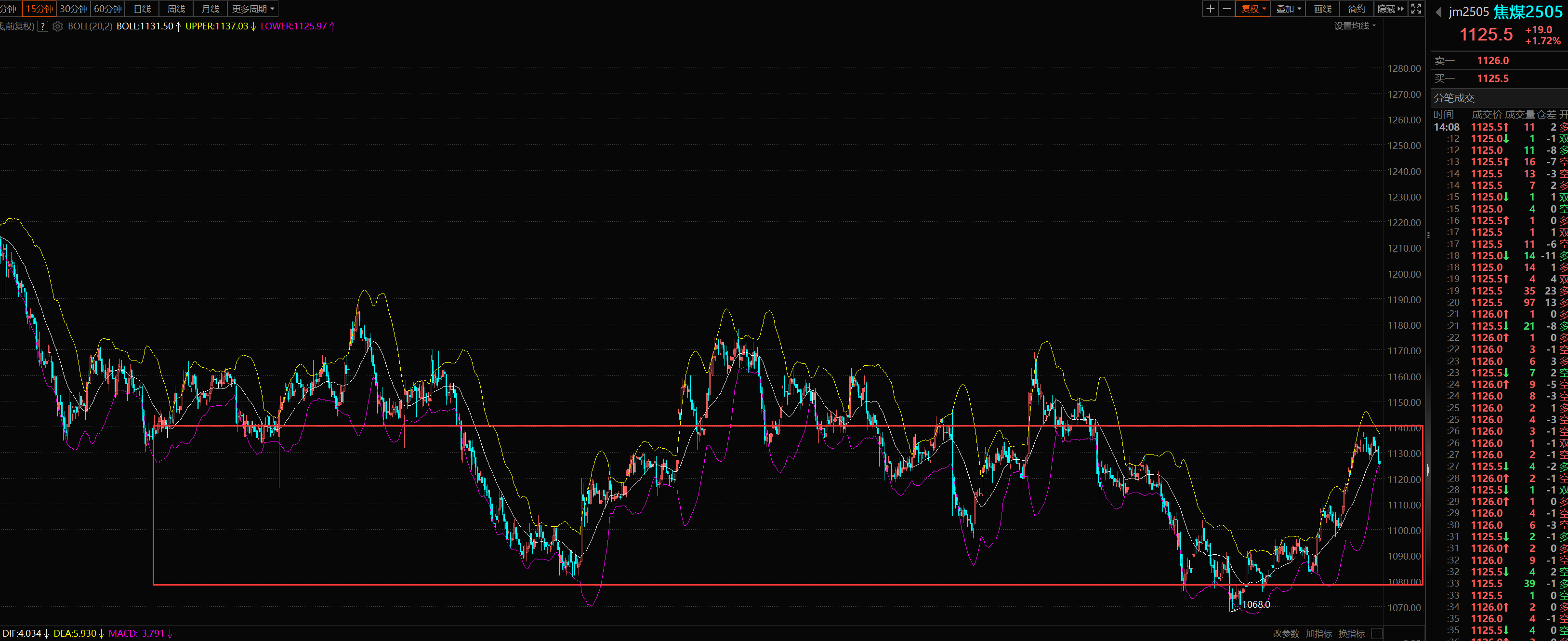
Task: Open the 叠加 overlay dropdown
Action: pos(1288,9)
